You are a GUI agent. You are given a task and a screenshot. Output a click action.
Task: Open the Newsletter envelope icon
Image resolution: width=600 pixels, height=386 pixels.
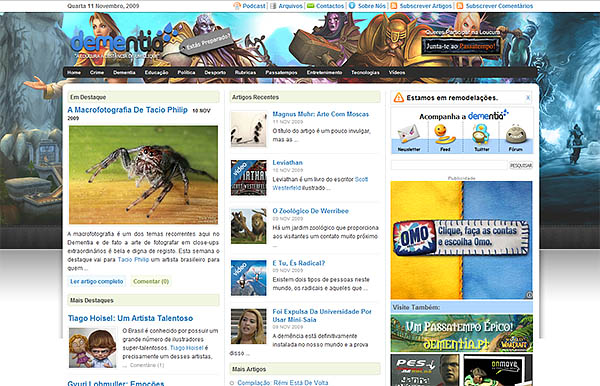tap(408, 135)
